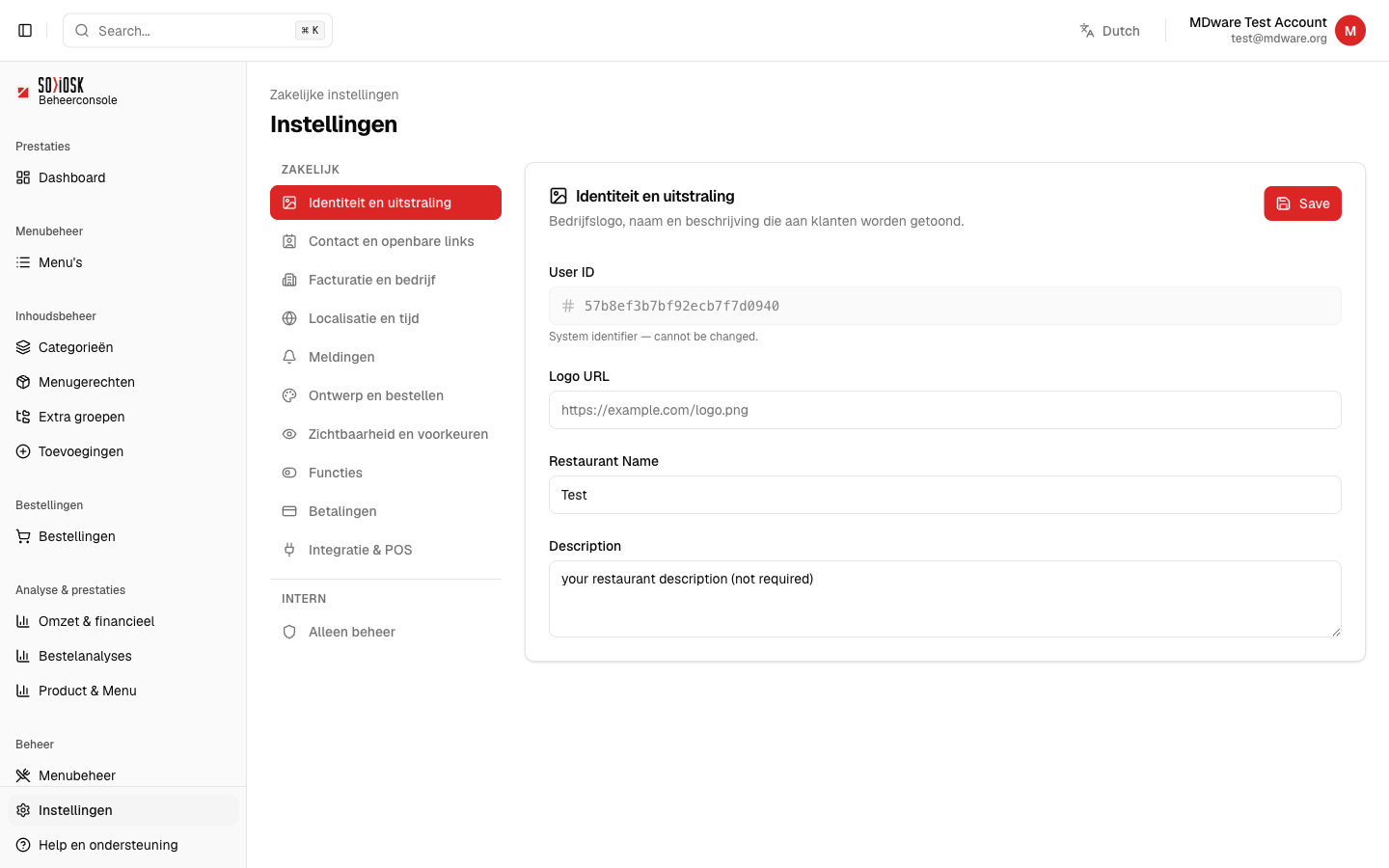Open Zichtbaarheid en voorkeuren section
Viewport: 1389px width, 868px height.
[x=386, y=434]
